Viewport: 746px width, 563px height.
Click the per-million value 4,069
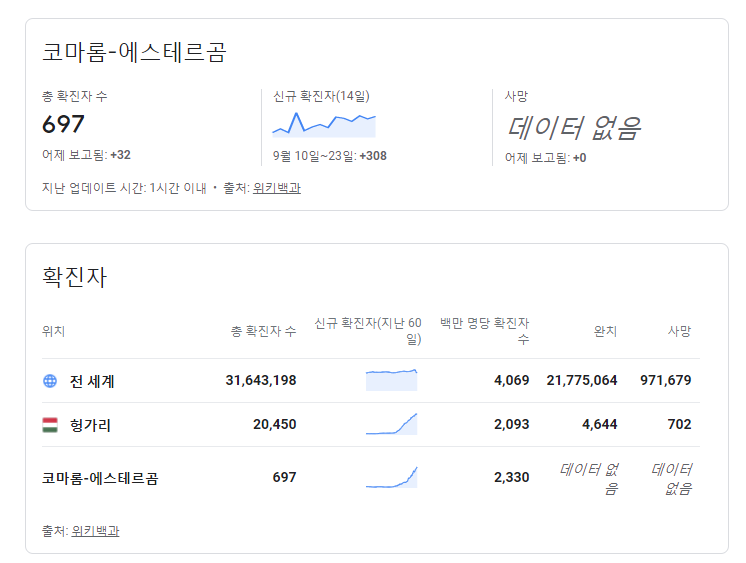tap(511, 380)
